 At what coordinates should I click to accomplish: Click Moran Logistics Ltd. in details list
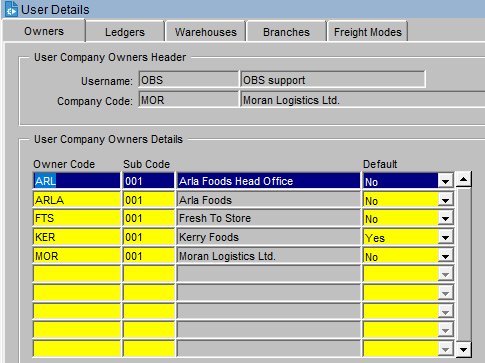(x=269, y=256)
